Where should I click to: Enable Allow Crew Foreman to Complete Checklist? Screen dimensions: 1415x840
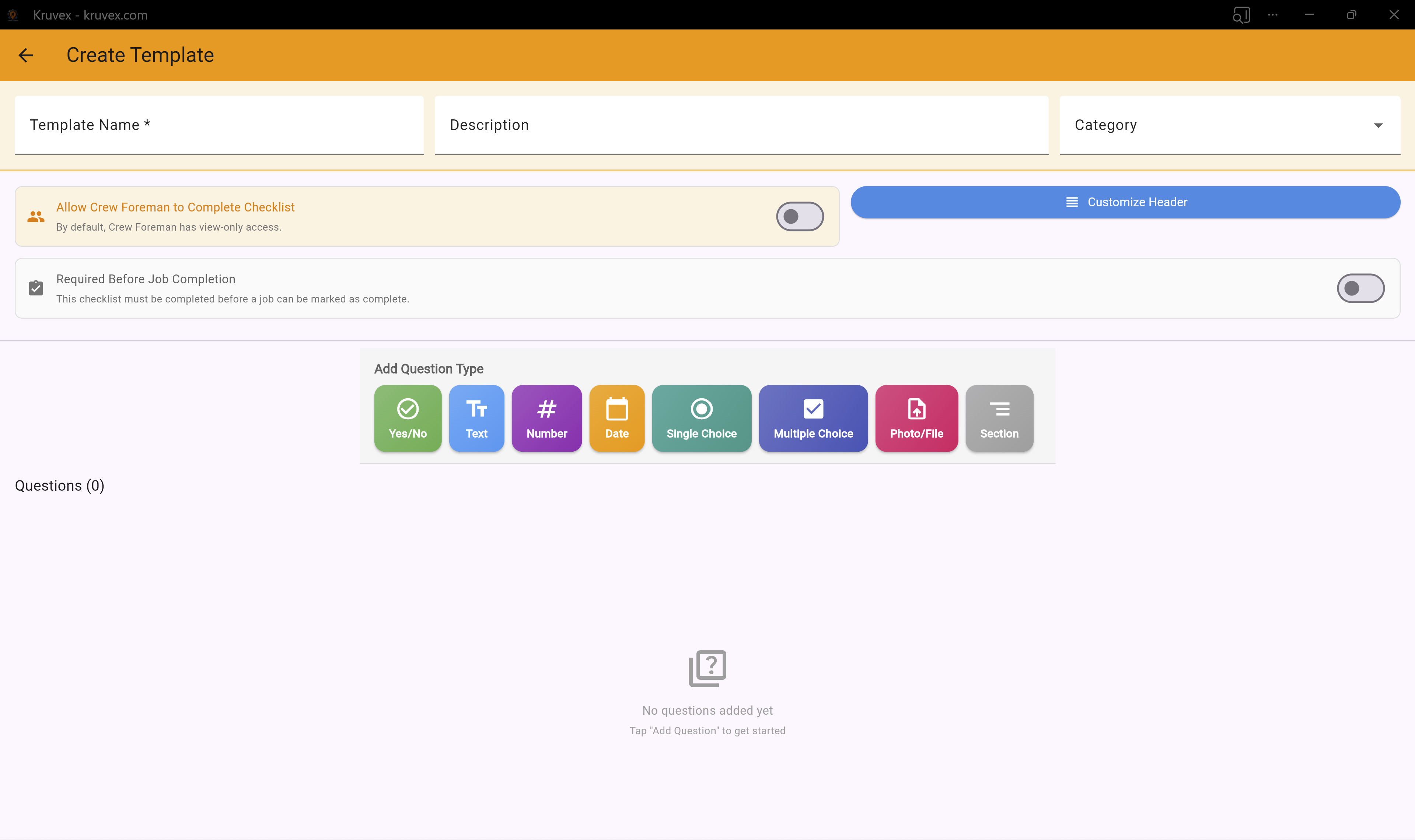799,216
